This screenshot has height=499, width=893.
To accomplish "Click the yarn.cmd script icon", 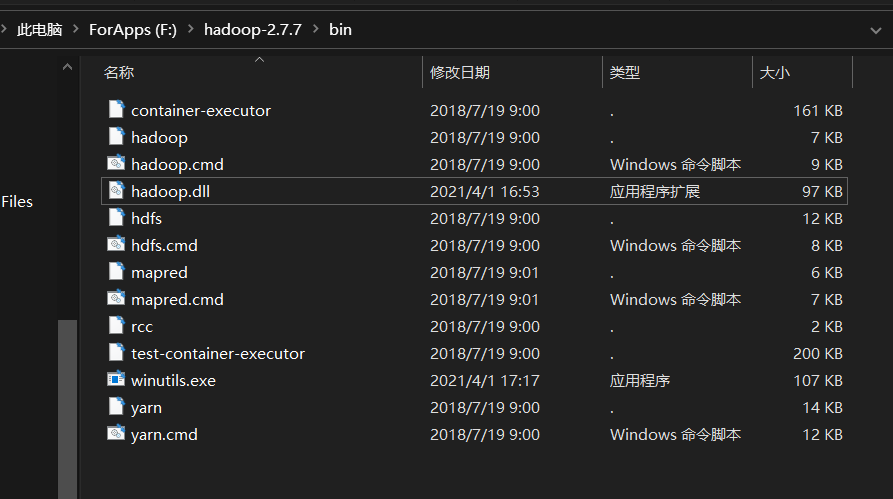I will click(116, 434).
